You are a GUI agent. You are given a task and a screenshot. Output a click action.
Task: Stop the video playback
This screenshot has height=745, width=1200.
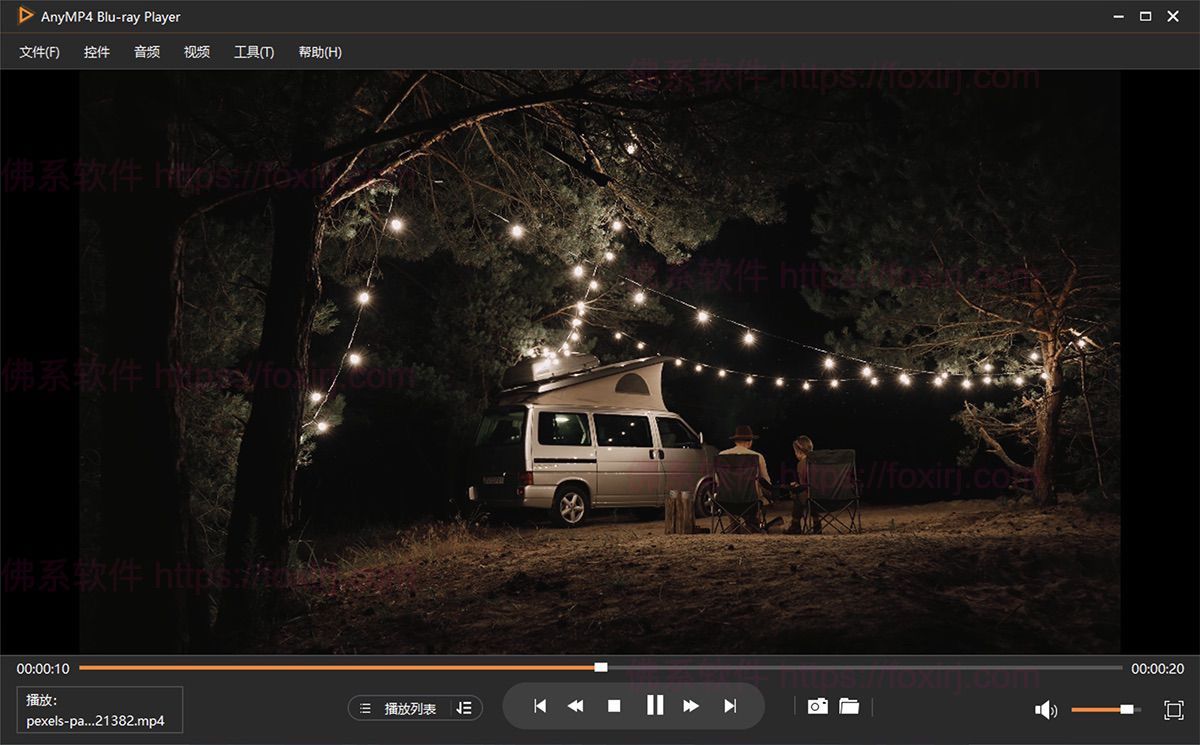(614, 706)
